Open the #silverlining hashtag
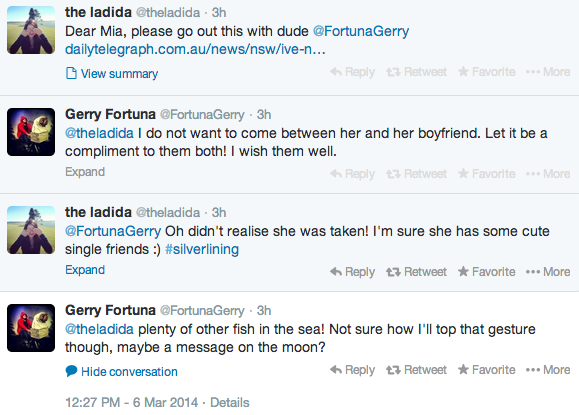Image resolution: width=579 pixels, height=415 pixels. tap(202, 250)
